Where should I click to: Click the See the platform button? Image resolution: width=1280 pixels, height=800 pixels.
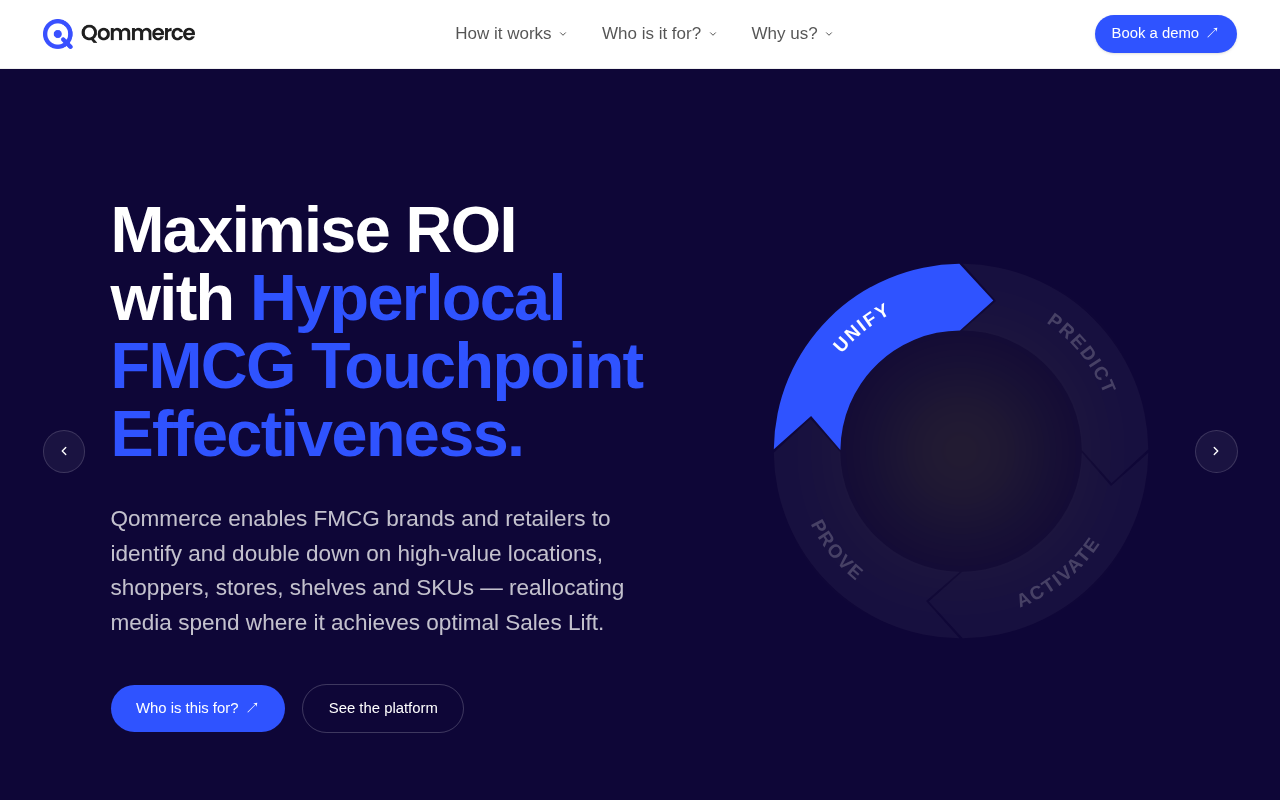(383, 708)
